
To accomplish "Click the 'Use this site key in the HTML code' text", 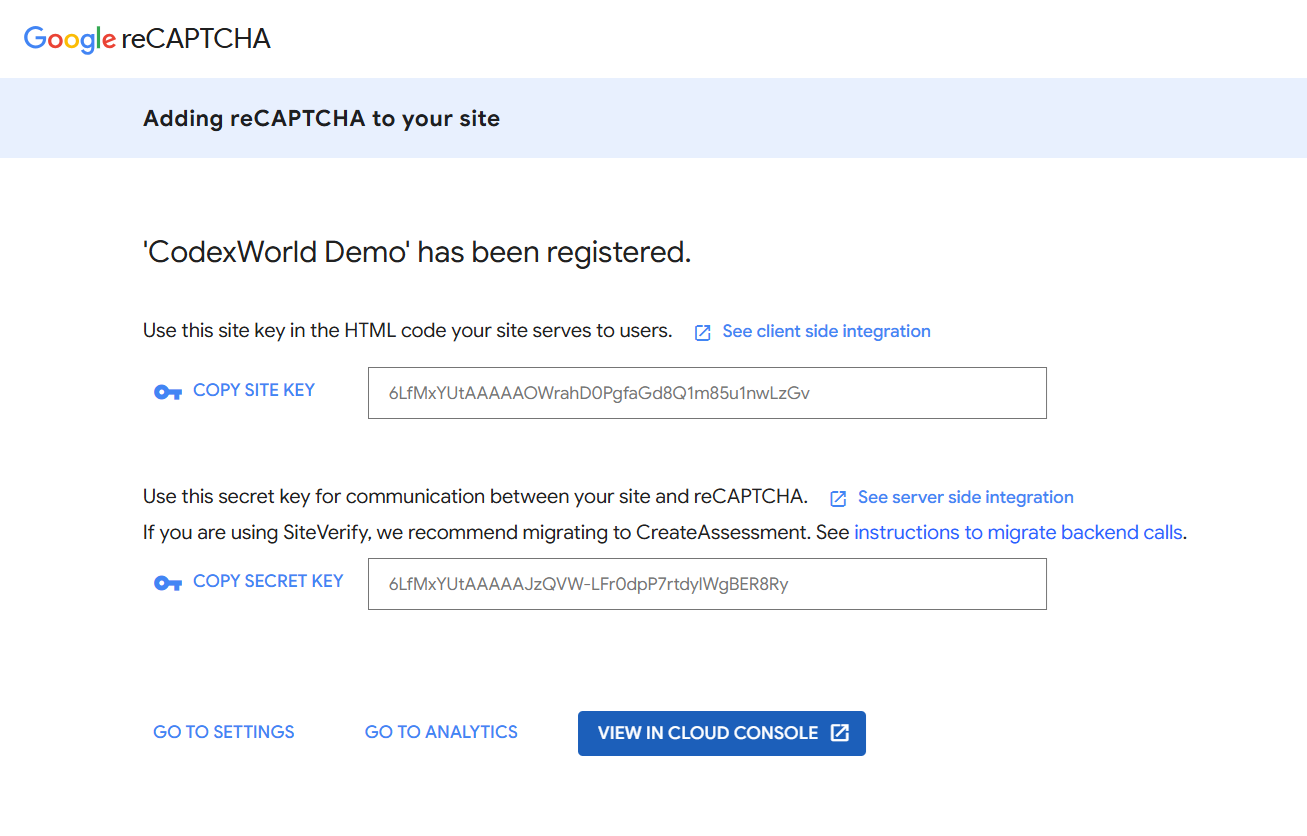I will click(408, 331).
